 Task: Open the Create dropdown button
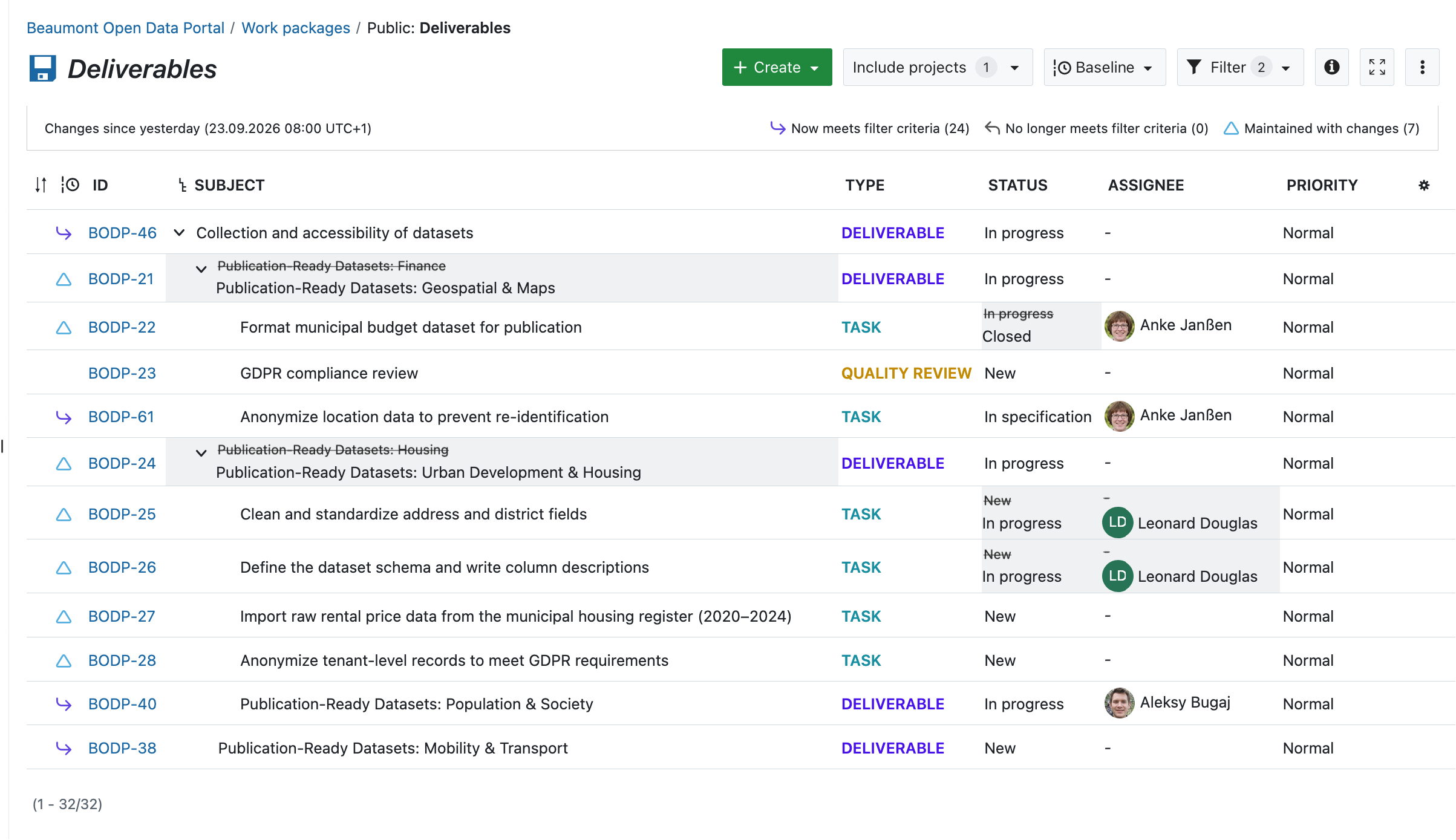(777, 67)
